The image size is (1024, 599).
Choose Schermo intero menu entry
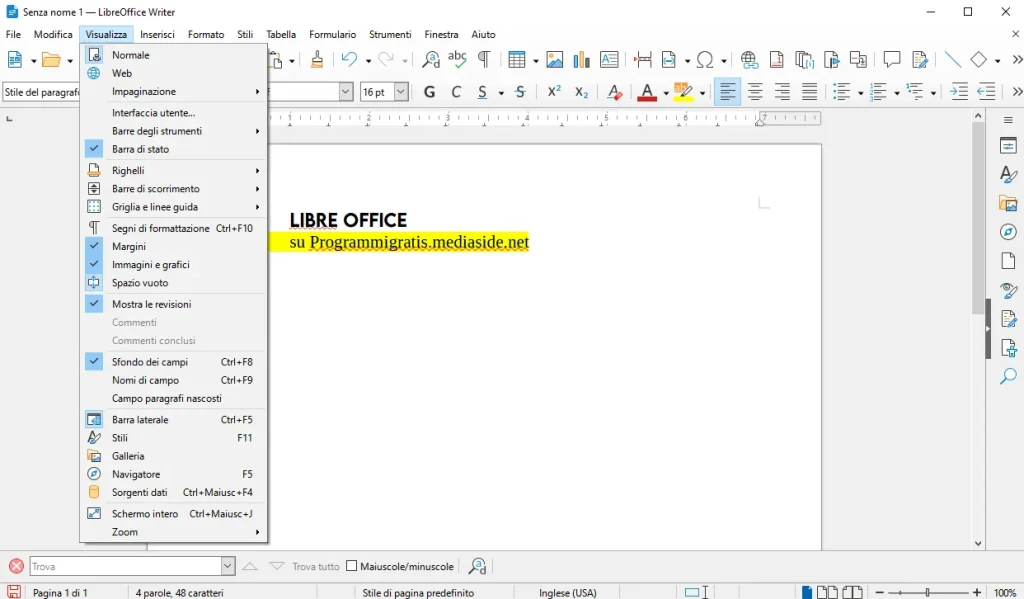point(173,513)
